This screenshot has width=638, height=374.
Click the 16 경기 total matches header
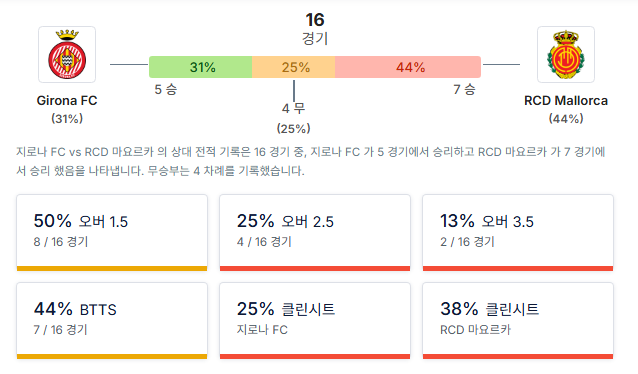(x=315, y=29)
